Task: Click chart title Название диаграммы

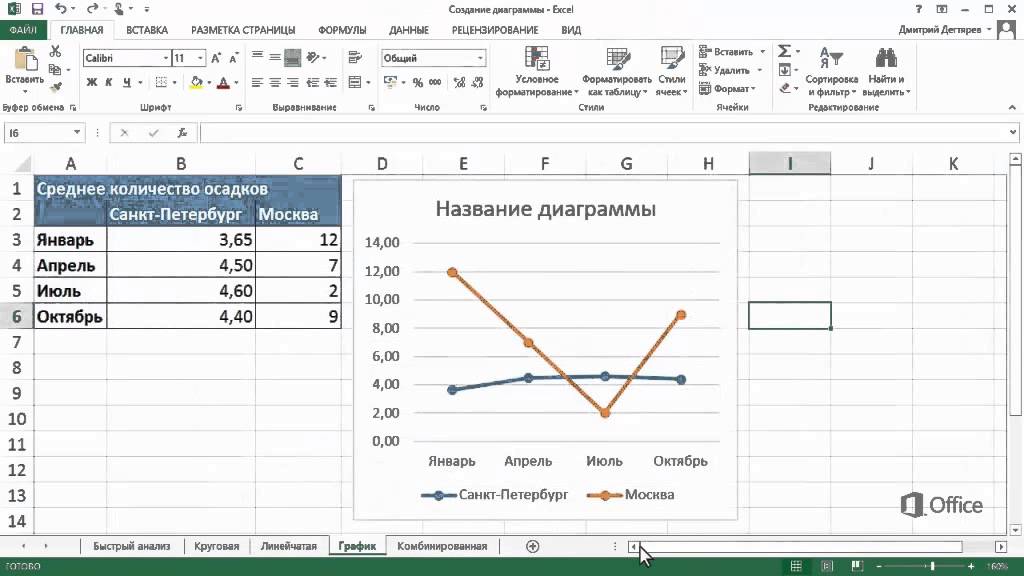Action: 546,209
